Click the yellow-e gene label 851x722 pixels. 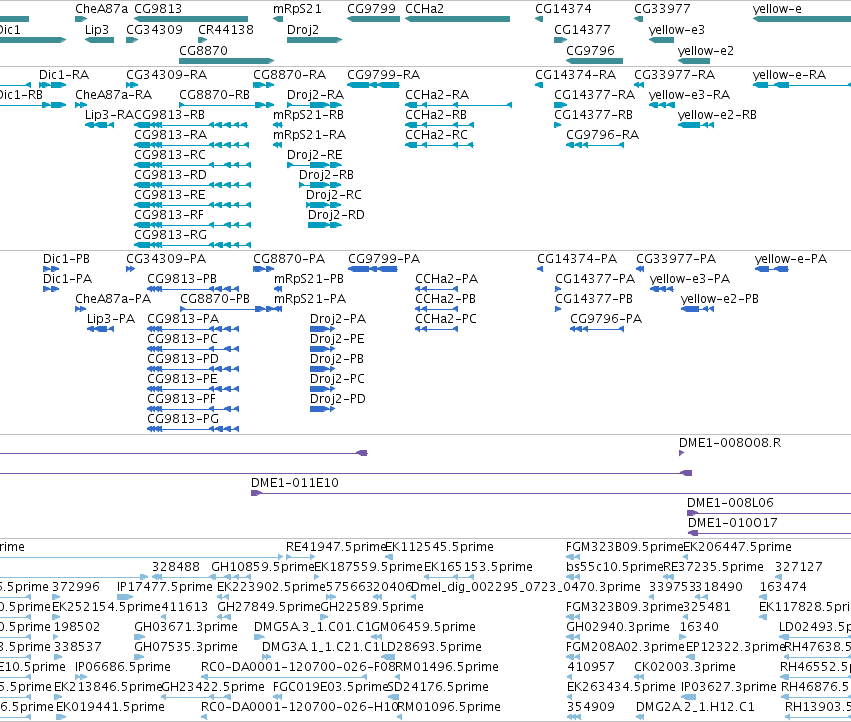coord(777,9)
